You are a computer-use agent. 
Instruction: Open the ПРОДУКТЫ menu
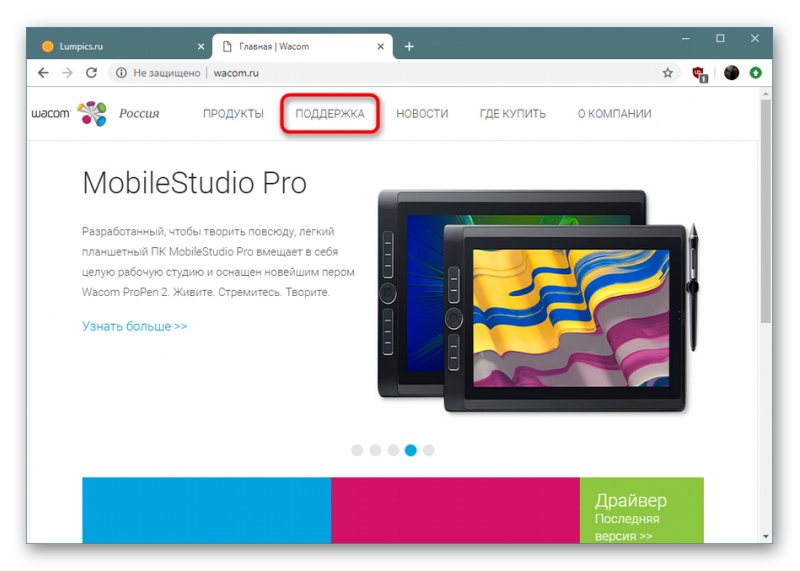pyautogui.click(x=233, y=114)
